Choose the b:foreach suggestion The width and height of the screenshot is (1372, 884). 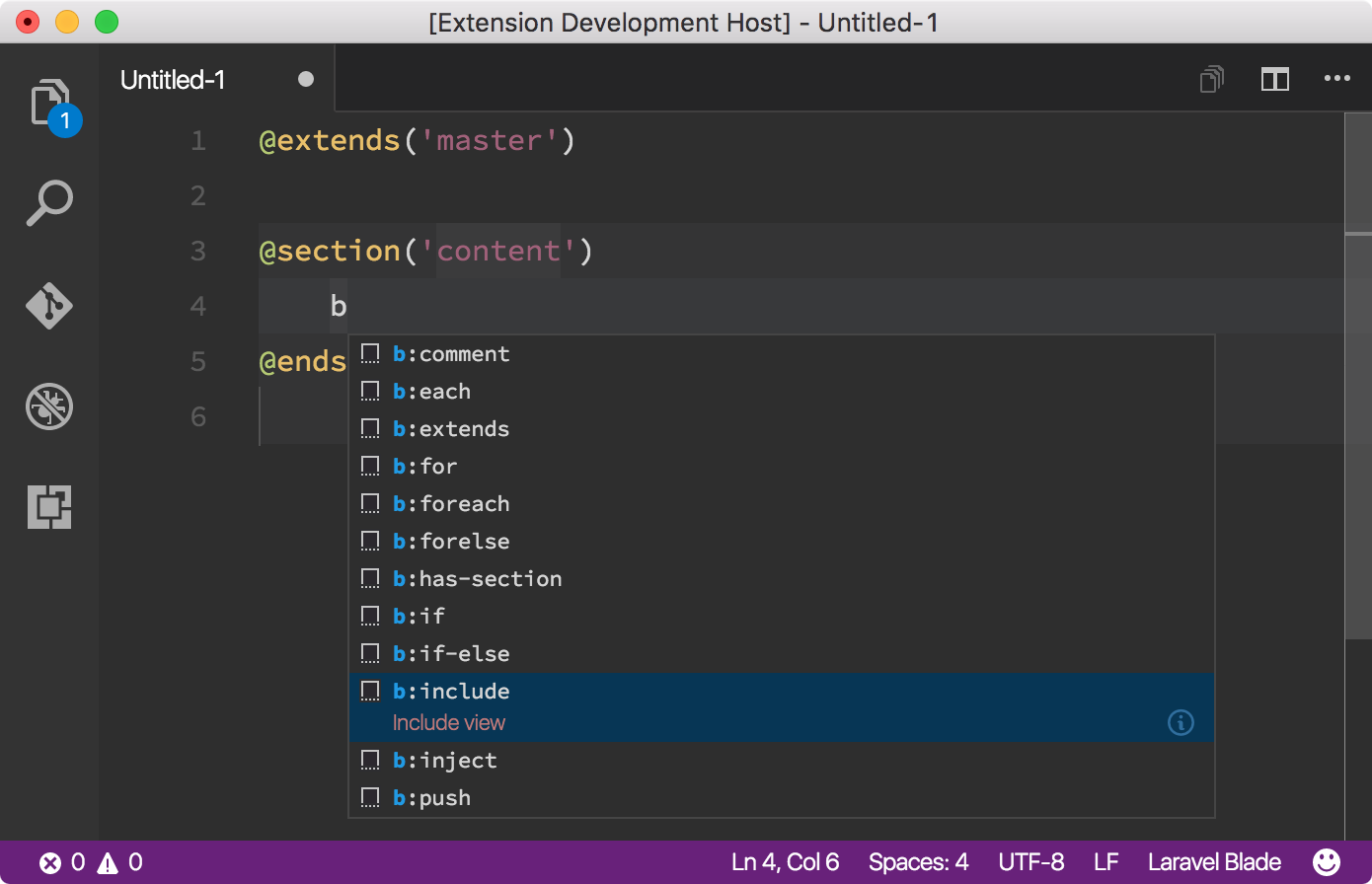782,504
